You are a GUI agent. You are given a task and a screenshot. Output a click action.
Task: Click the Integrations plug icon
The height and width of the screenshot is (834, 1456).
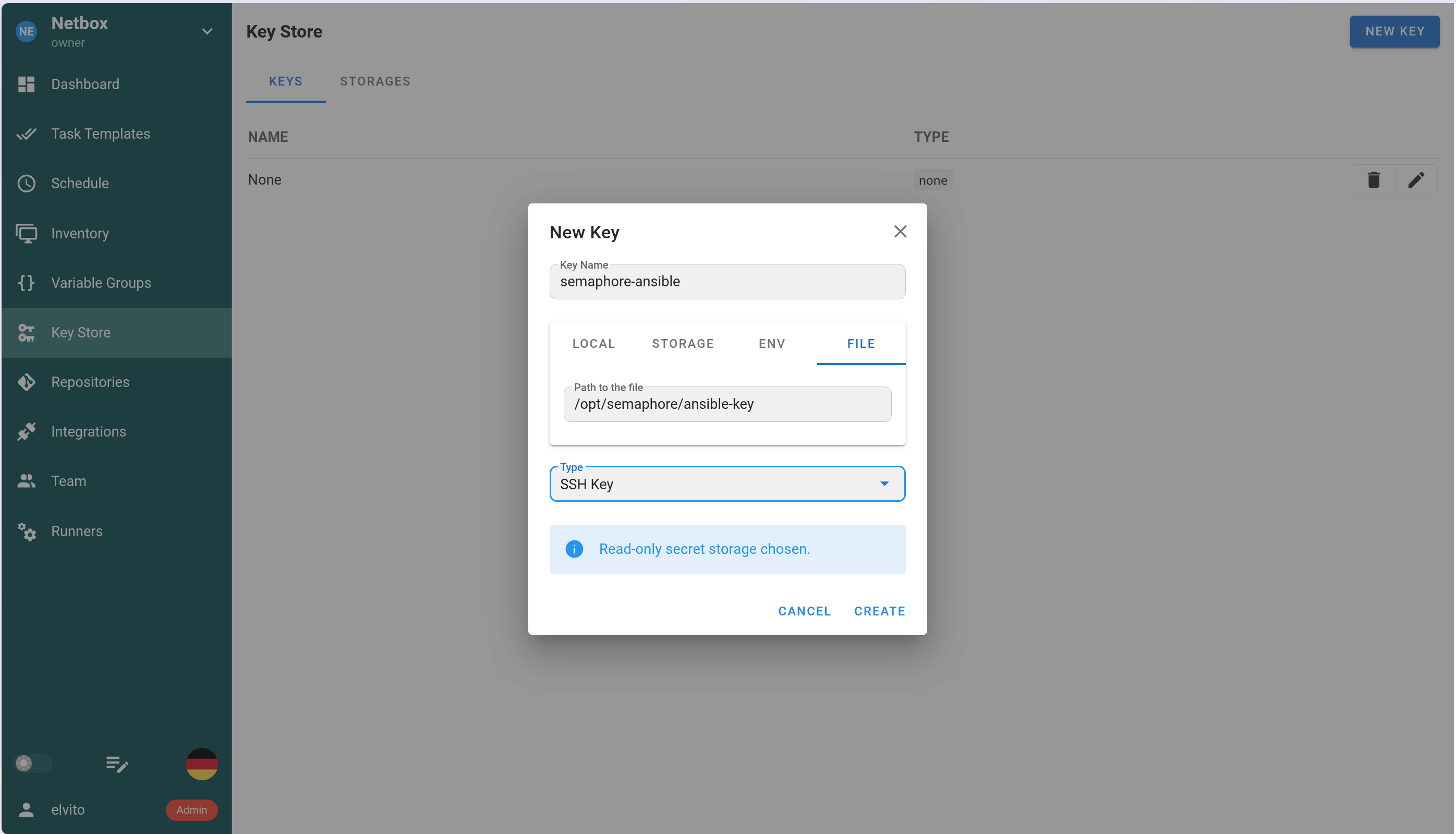[27, 432]
